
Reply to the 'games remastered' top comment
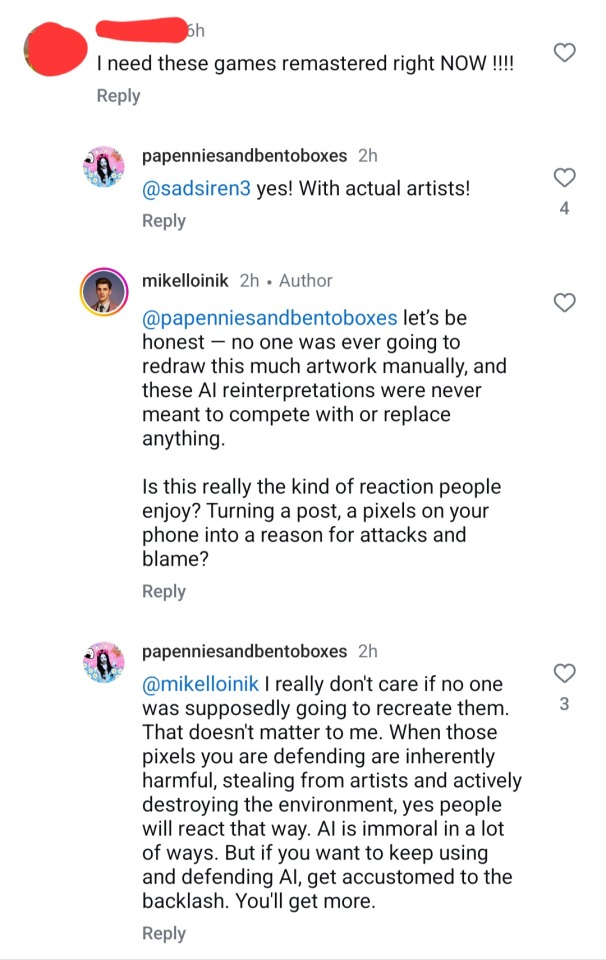(x=118, y=96)
